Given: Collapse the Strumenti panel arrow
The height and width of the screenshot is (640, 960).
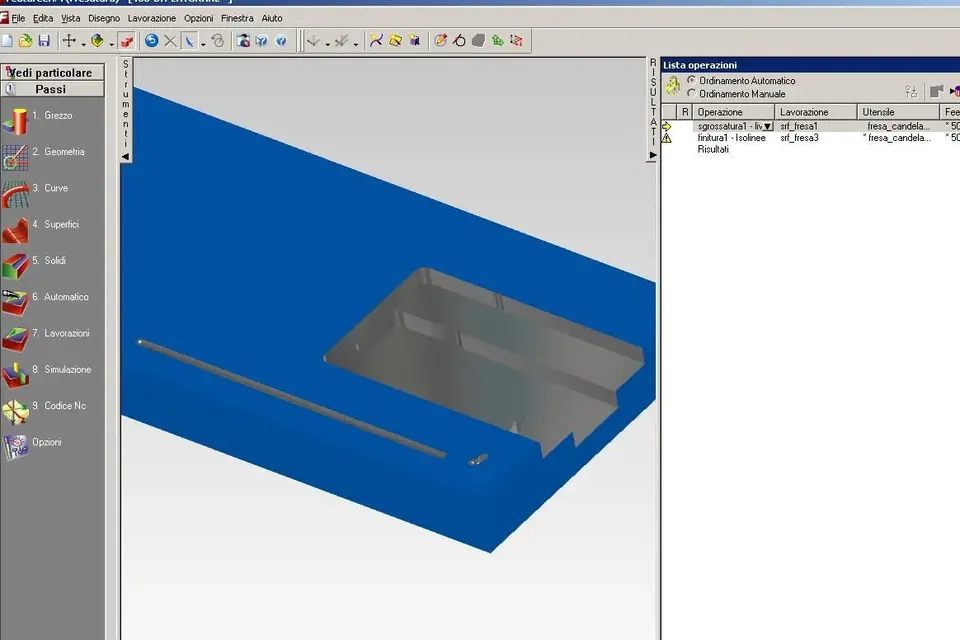Looking at the screenshot, I should 125,157.
